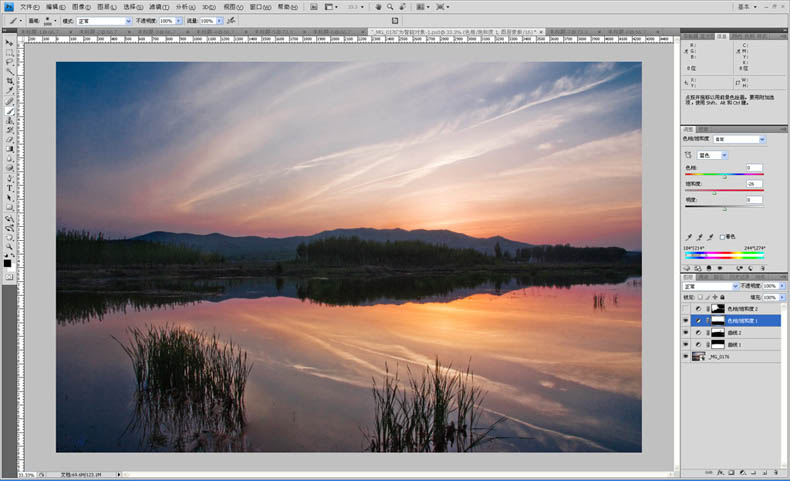Open the 文件 (File) menu
This screenshot has height=481, width=790.
point(29,7)
